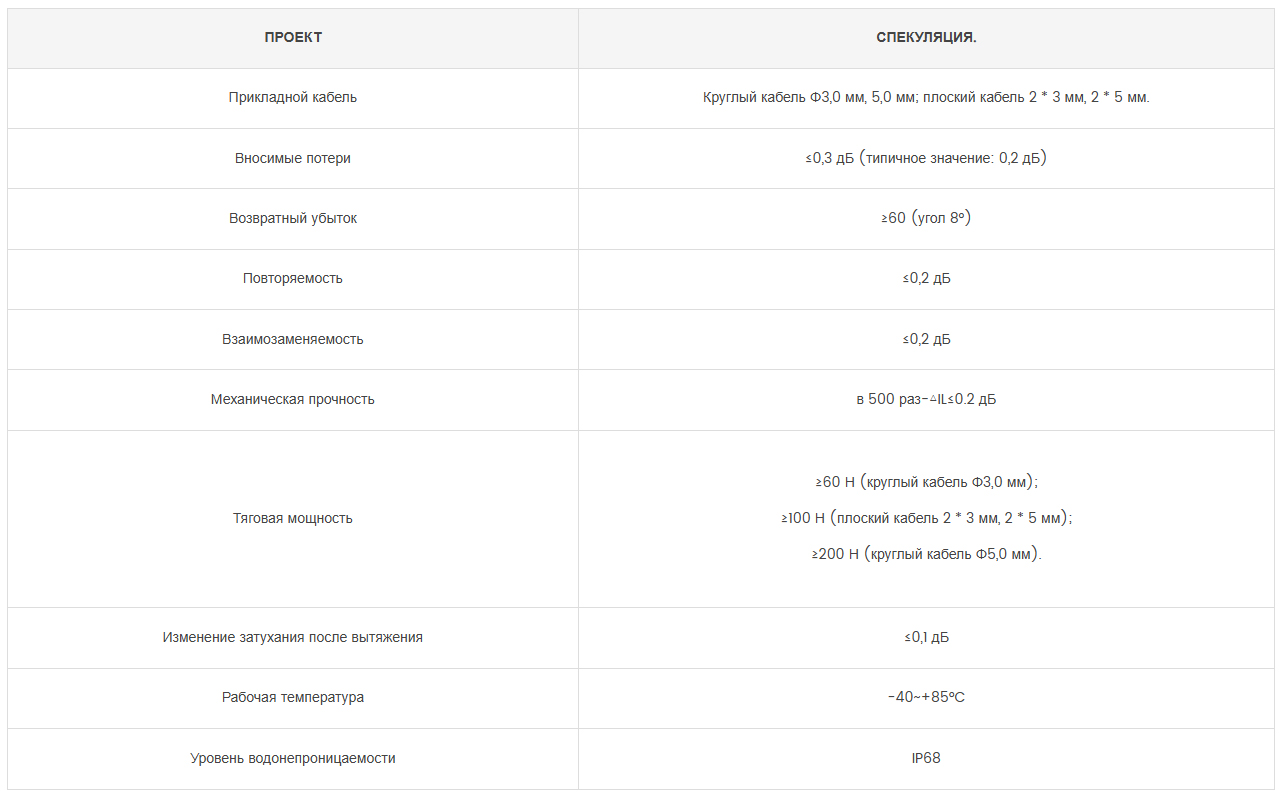Viewport: 1279px width, 797px height.
Task: Select the Вносимые потери cell
Action: (x=293, y=158)
